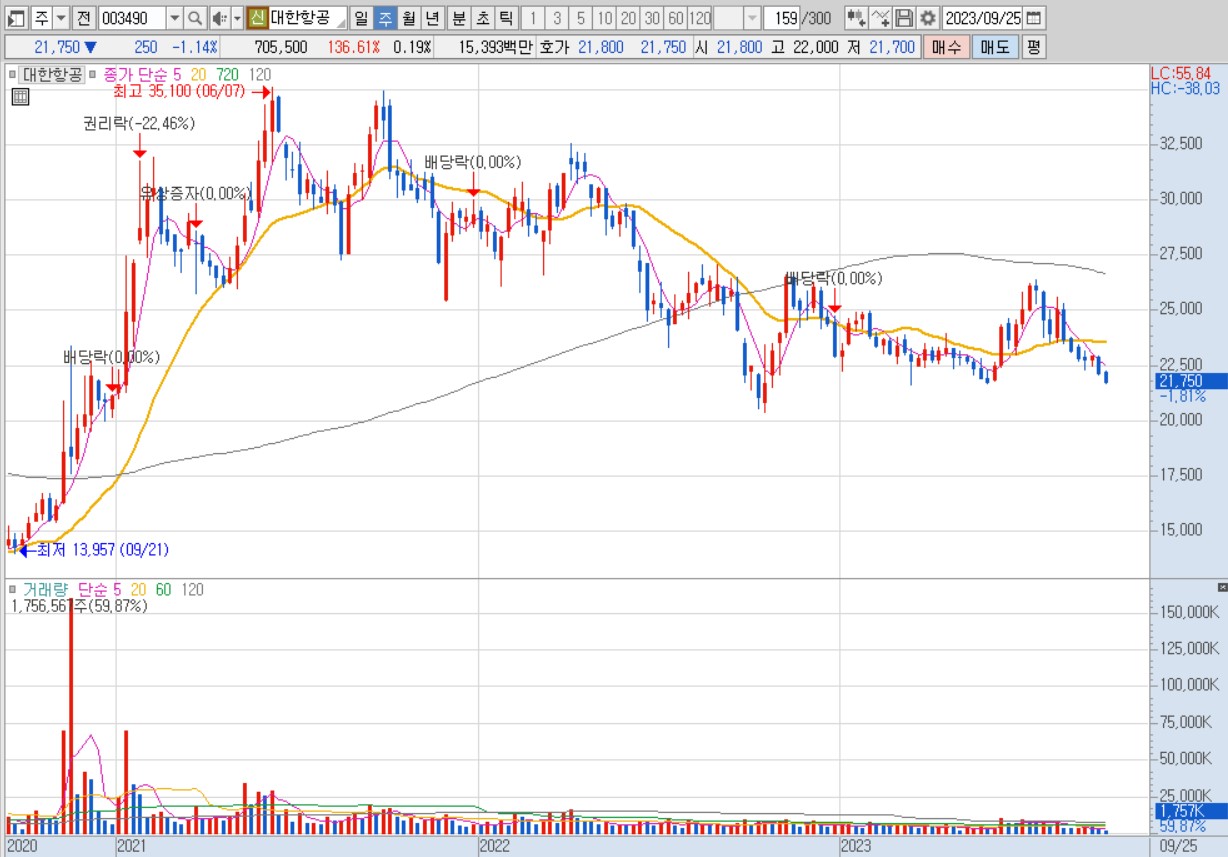Click the speaker sound icon
The image size is (1228, 857).
point(219,18)
